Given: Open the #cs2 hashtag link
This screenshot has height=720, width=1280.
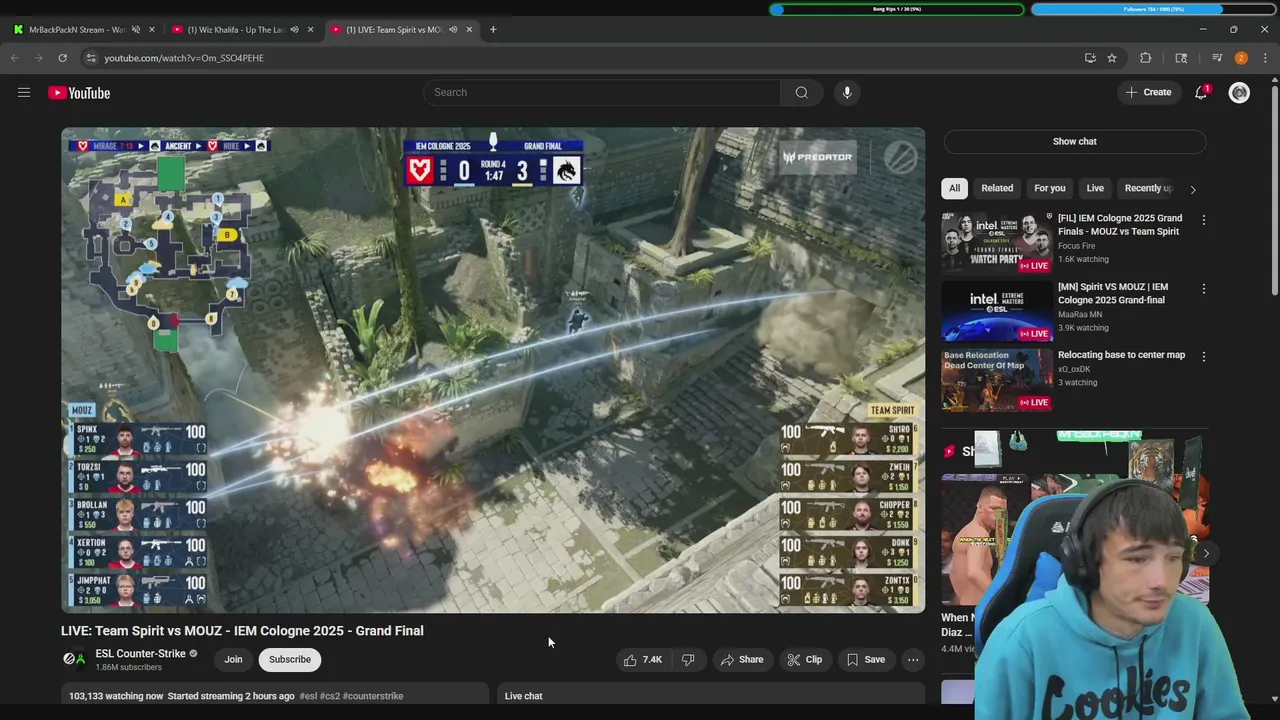Looking at the screenshot, I should pos(330,696).
